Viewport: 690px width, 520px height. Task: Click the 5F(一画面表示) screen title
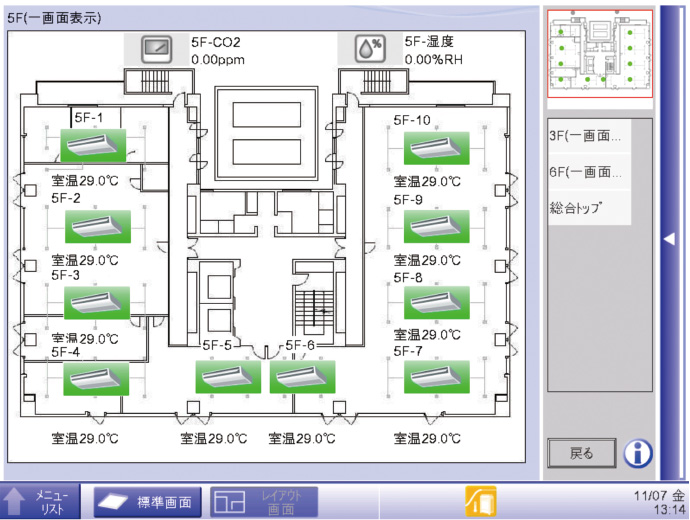pyautogui.click(x=54, y=18)
